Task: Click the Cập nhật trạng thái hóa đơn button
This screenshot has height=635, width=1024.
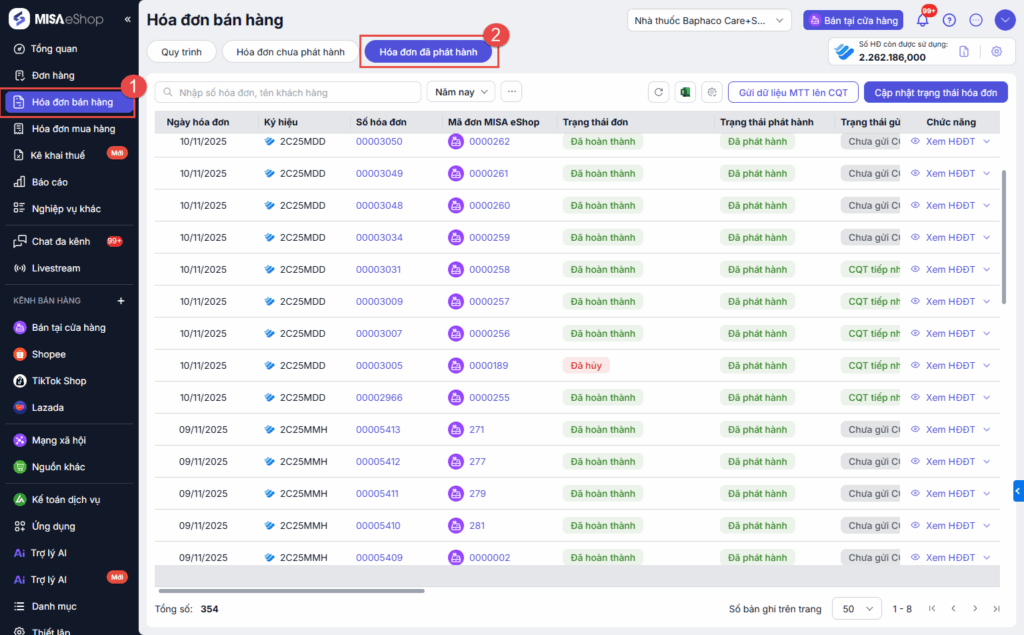Action: pos(935,92)
